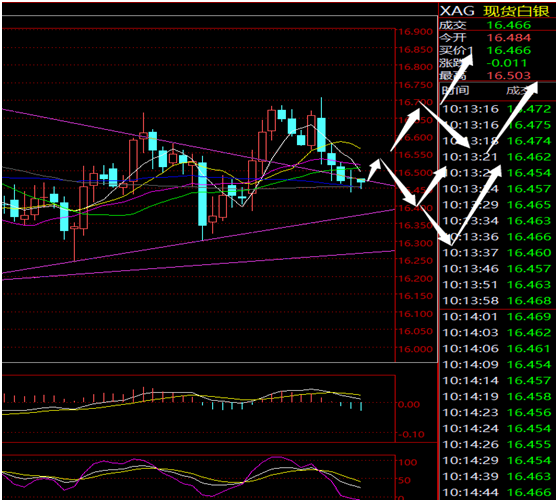Select the tick price 16.458
558x502 pixels.
(529, 397)
